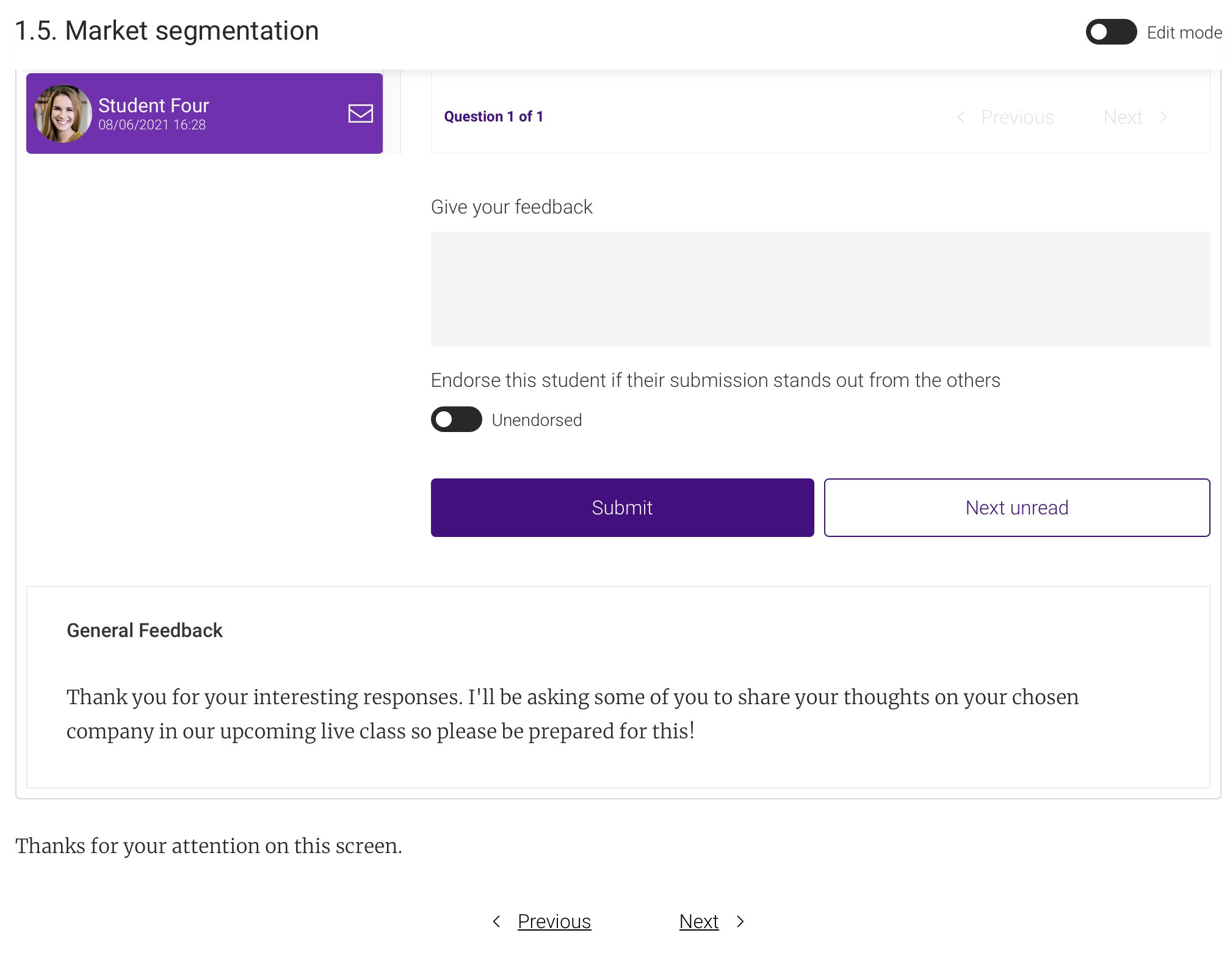
Task: Open the Next page link at bottom
Action: tap(698, 921)
